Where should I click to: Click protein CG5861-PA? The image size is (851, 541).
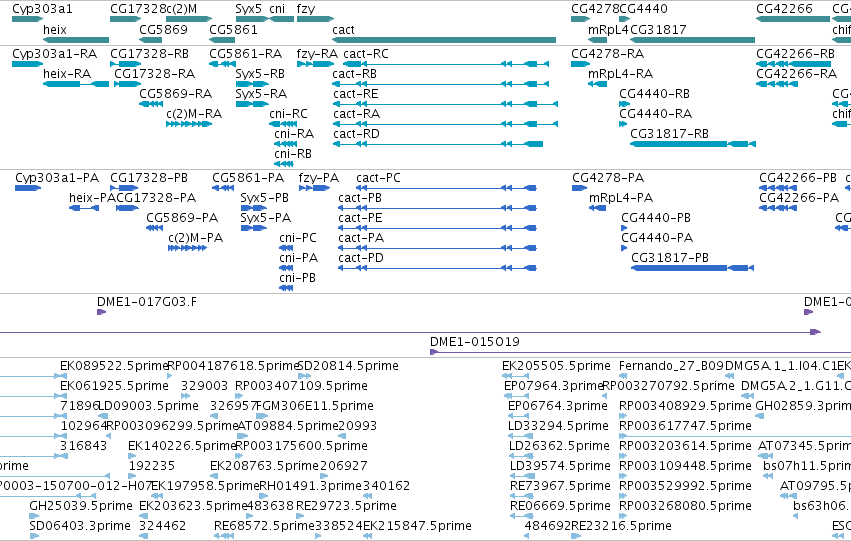click(248, 178)
